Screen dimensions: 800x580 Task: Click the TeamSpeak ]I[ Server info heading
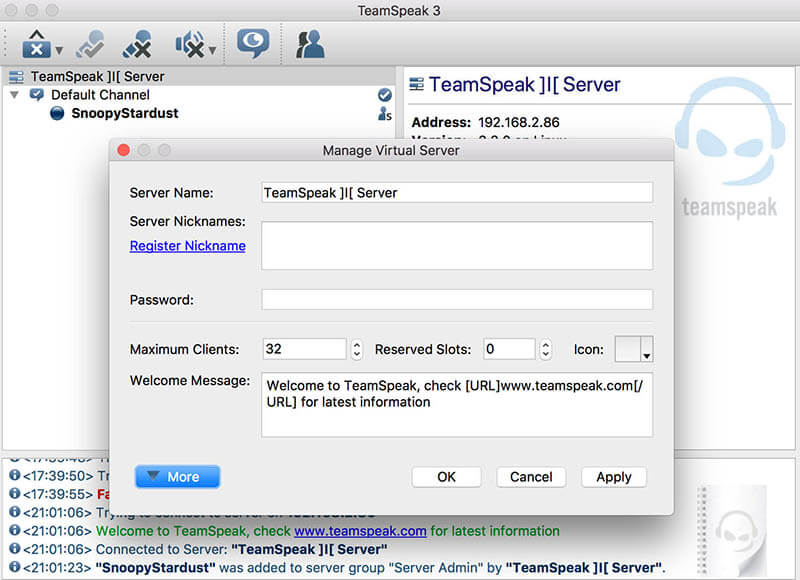click(x=525, y=85)
